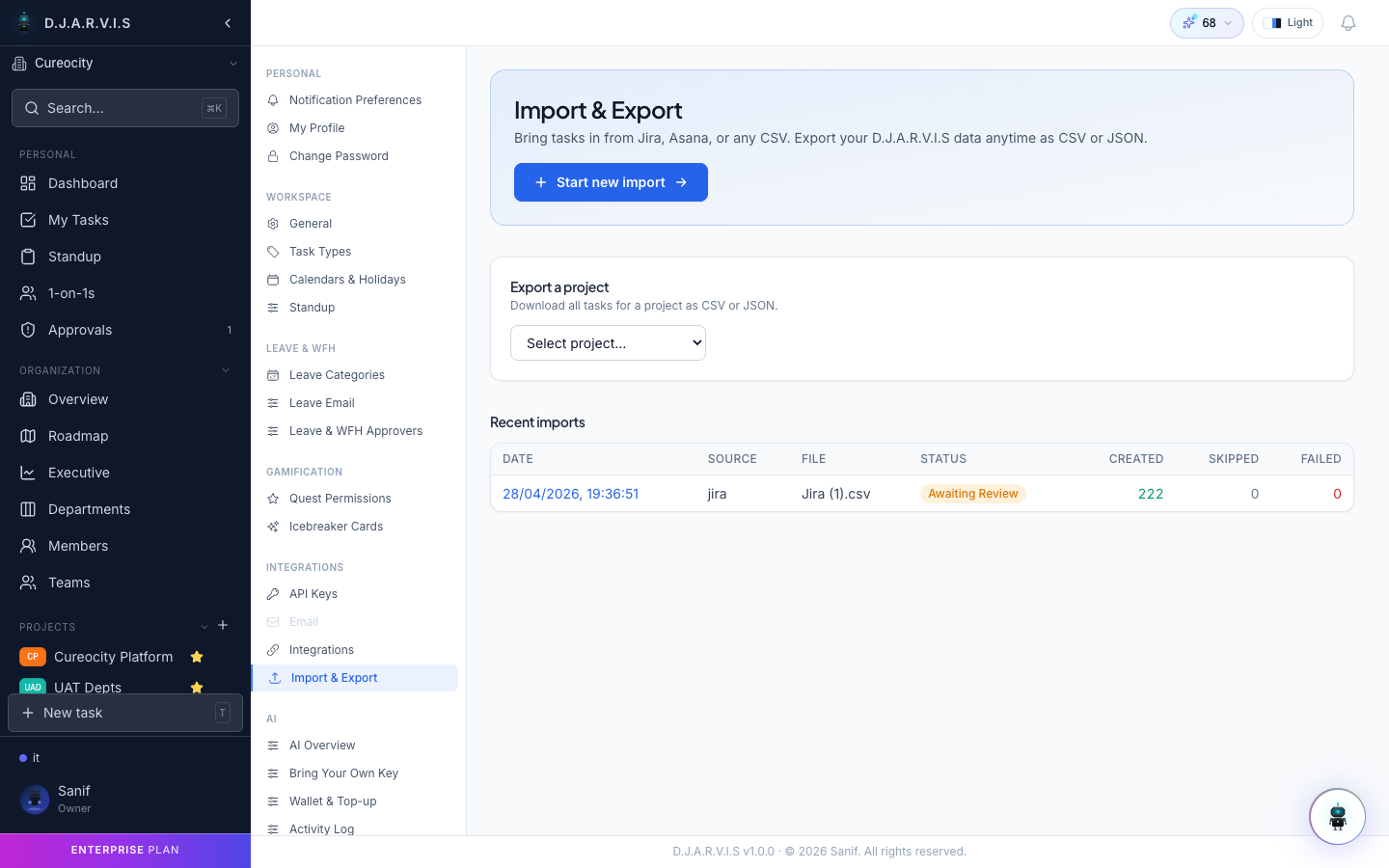Add a project with the plus icon
1389x868 pixels.
[x=223, y=625]
